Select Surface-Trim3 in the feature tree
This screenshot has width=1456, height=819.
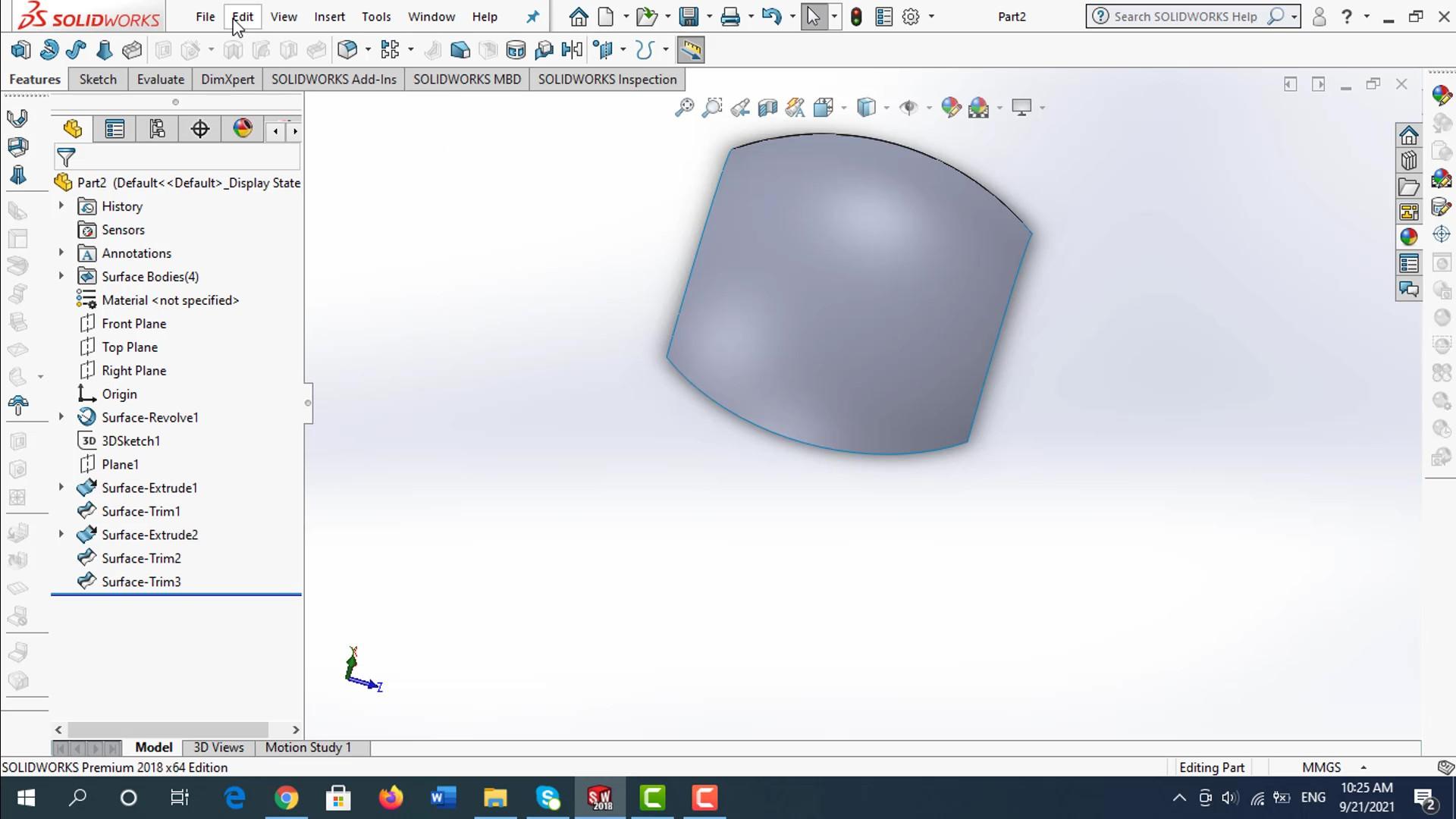coord(141,582)
